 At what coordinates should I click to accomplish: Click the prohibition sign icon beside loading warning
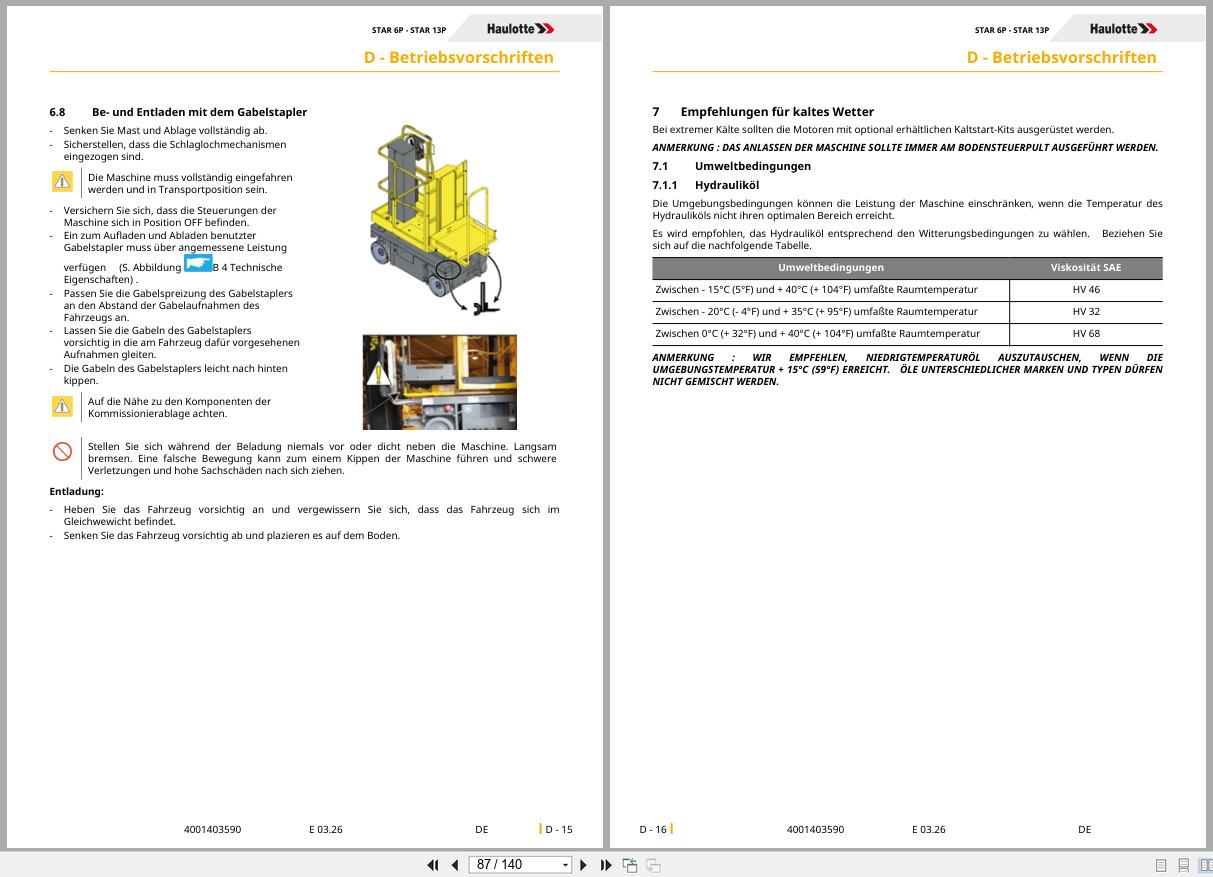point(62,451)
